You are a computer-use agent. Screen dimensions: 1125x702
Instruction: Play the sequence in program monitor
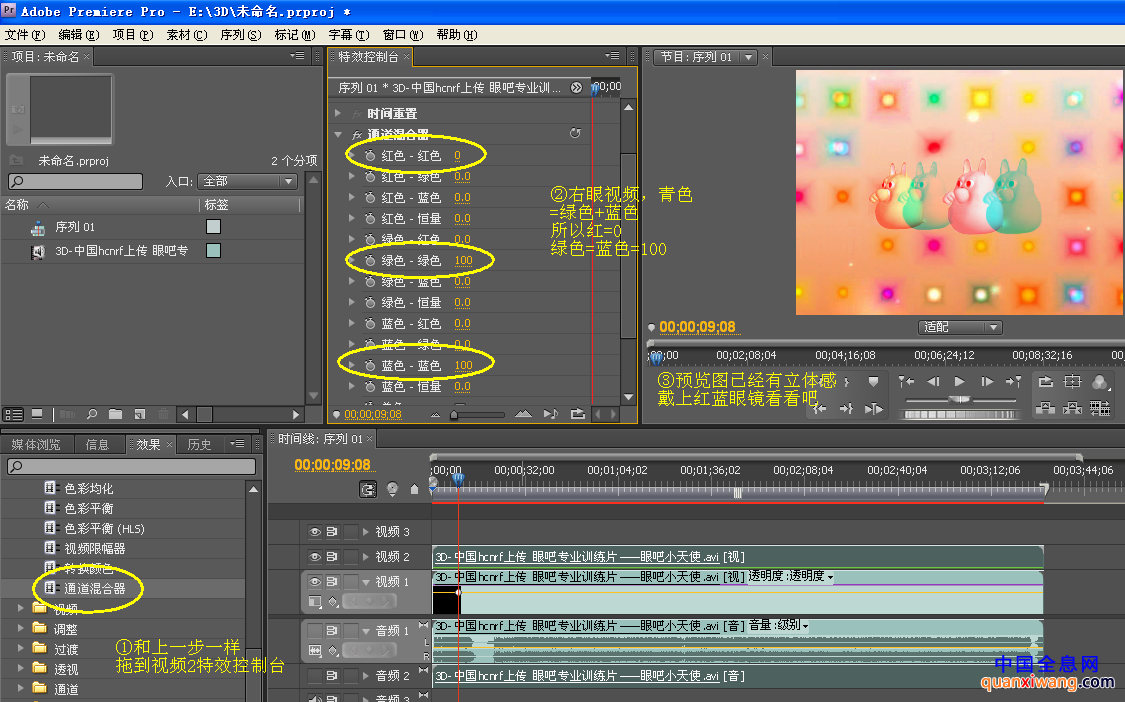coord(960,382)
